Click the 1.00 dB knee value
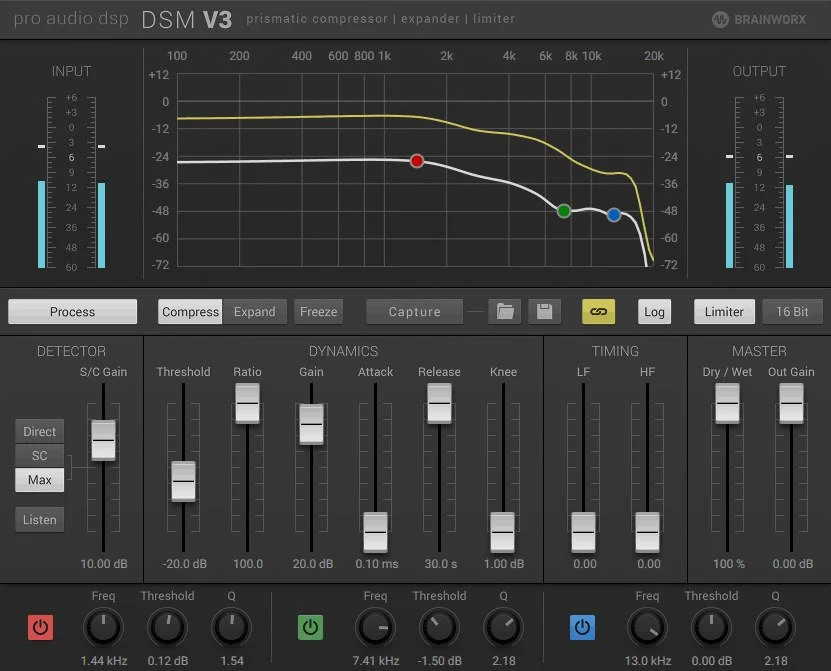 point(504,564)
